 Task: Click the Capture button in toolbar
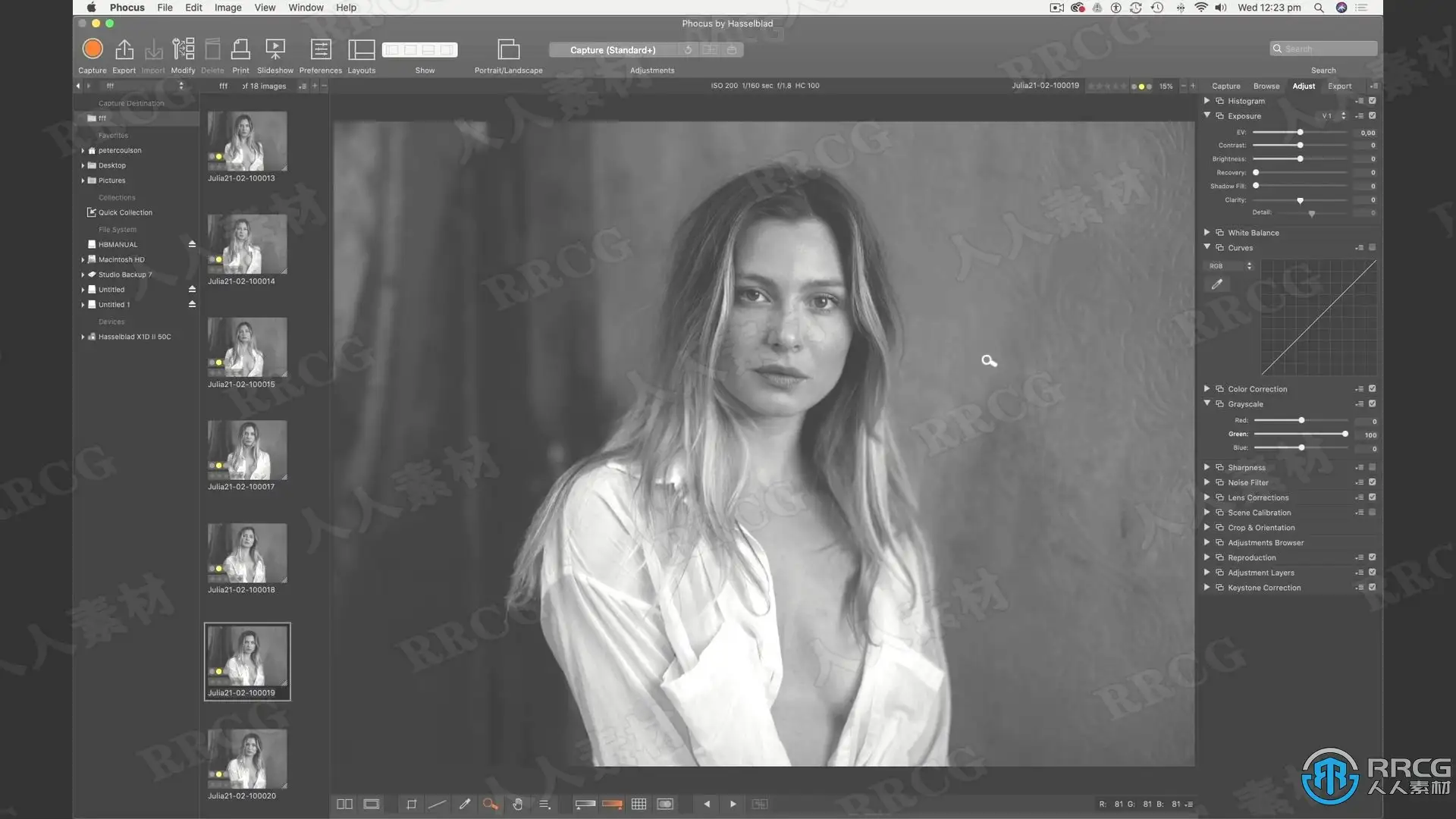[x=93, y=50]
